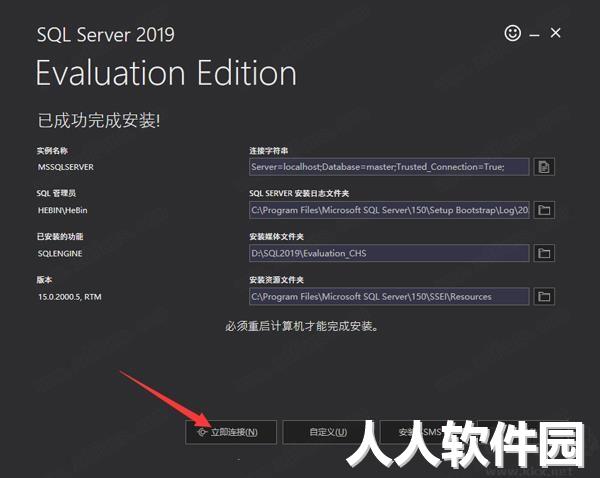The width and height of the screenshot is (600, 478).
Task: Close the SQL Server installer window
Action: (555, 33)
